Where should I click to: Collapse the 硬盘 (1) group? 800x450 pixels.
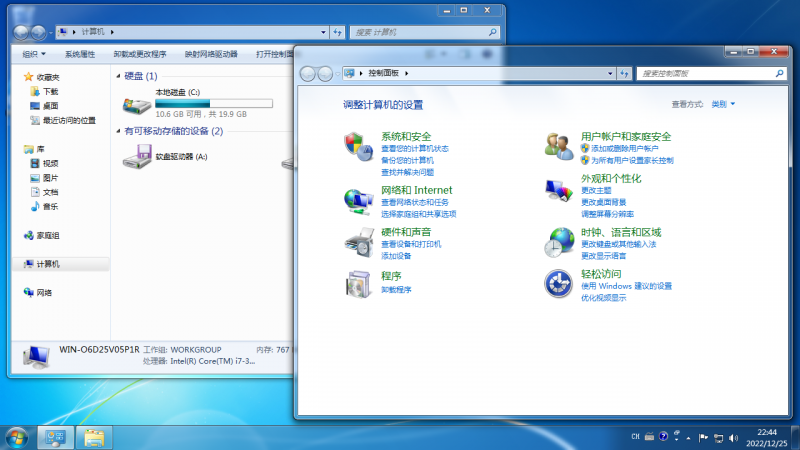pyautogui.click(x=118, y=76)
